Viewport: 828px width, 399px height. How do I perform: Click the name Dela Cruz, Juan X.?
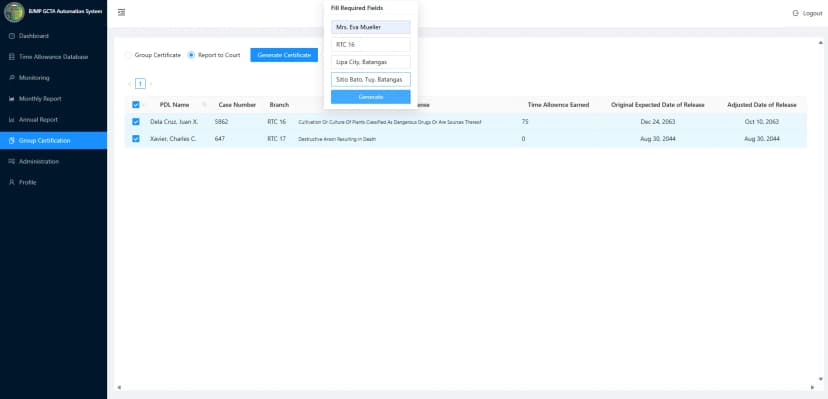(x=174, y=122)
